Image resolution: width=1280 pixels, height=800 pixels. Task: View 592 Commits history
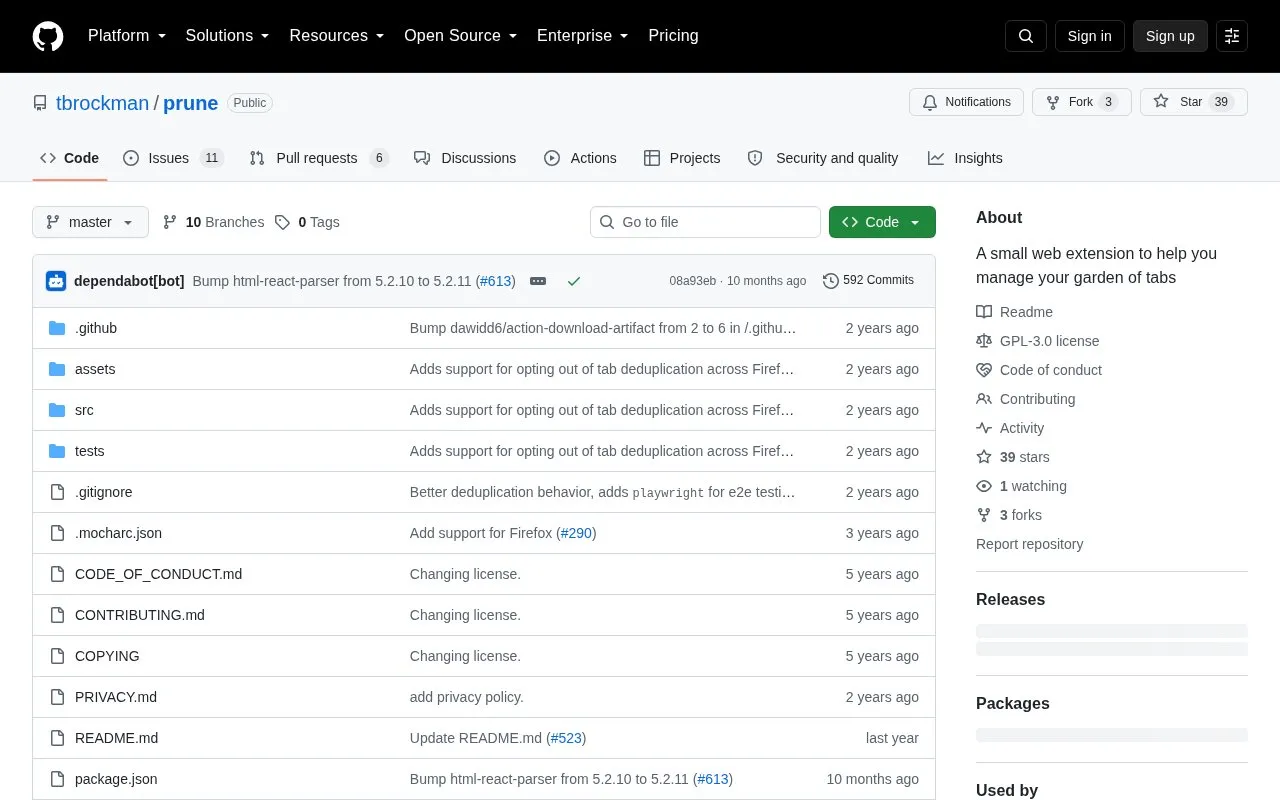coord(868,281)
